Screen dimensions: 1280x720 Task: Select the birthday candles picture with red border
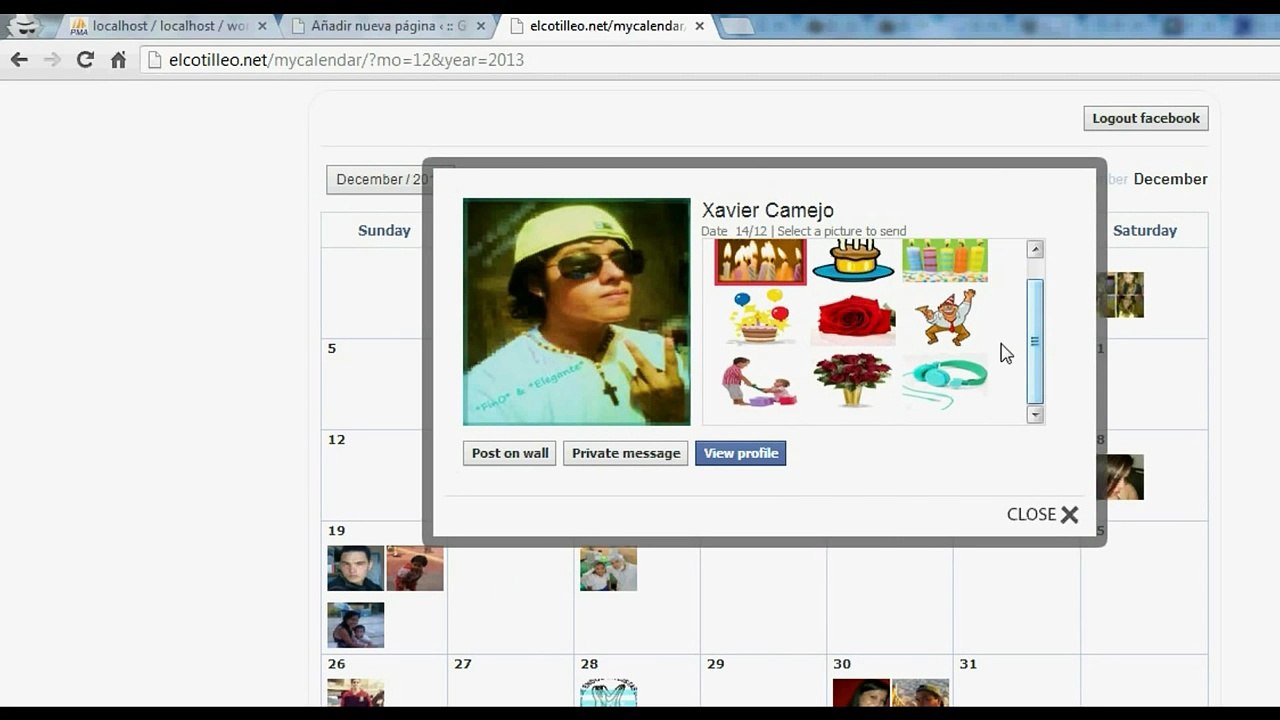point(760,261)
